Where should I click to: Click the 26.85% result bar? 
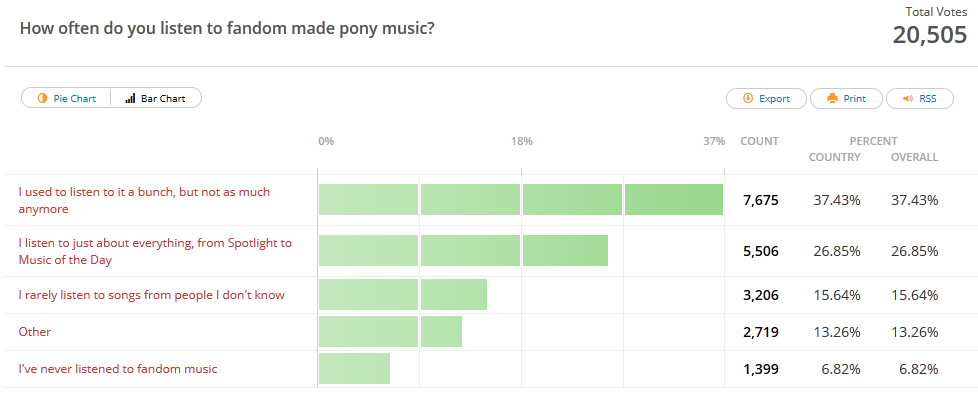[463, 250]
